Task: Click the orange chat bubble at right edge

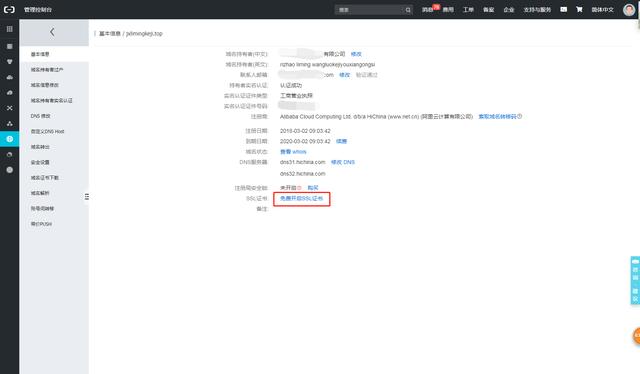Action: tap(636, 336)
